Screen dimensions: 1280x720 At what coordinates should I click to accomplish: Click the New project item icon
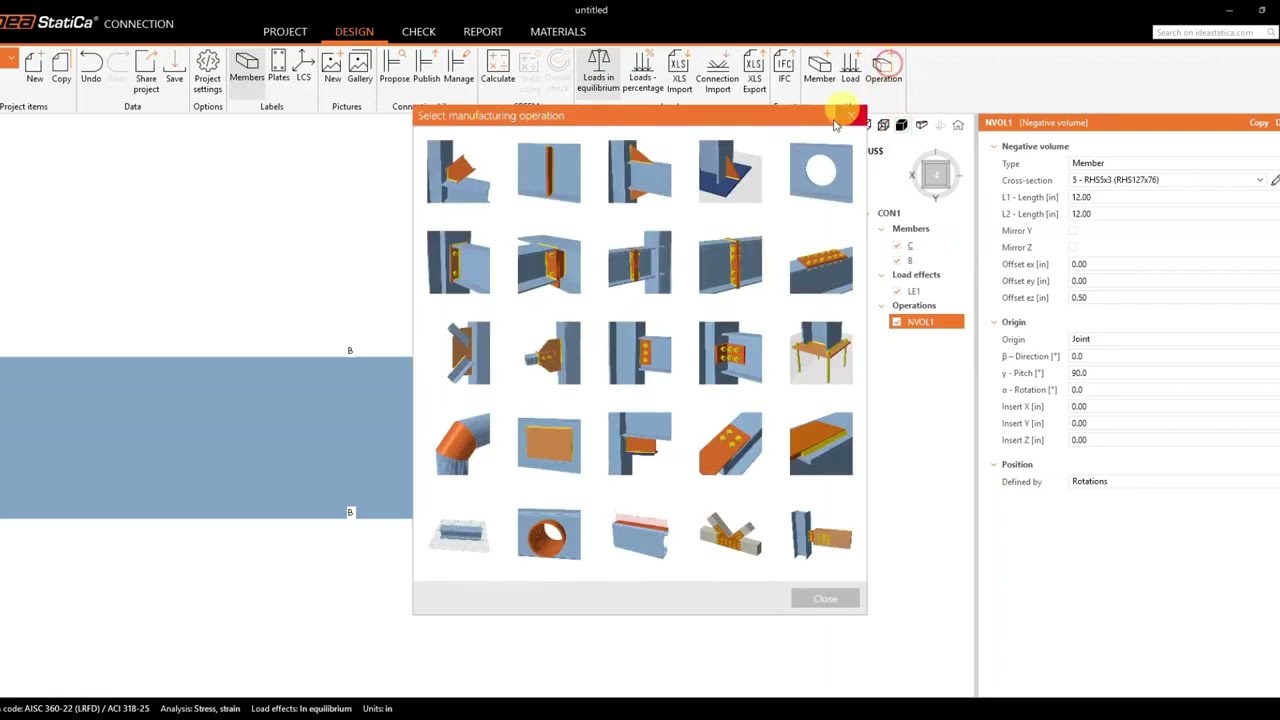pos(34,68)
